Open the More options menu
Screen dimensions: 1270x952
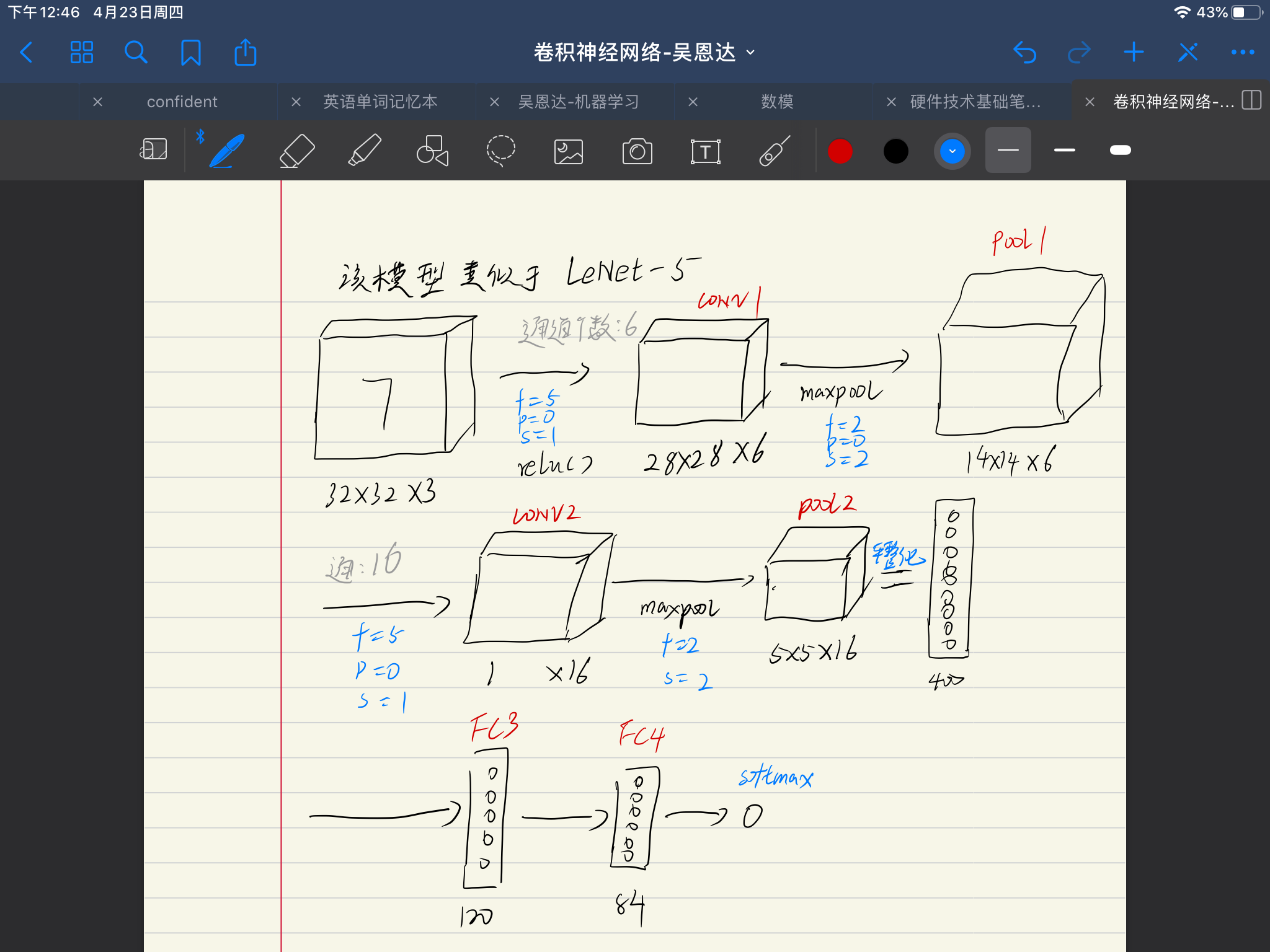tap(1242, 52)
